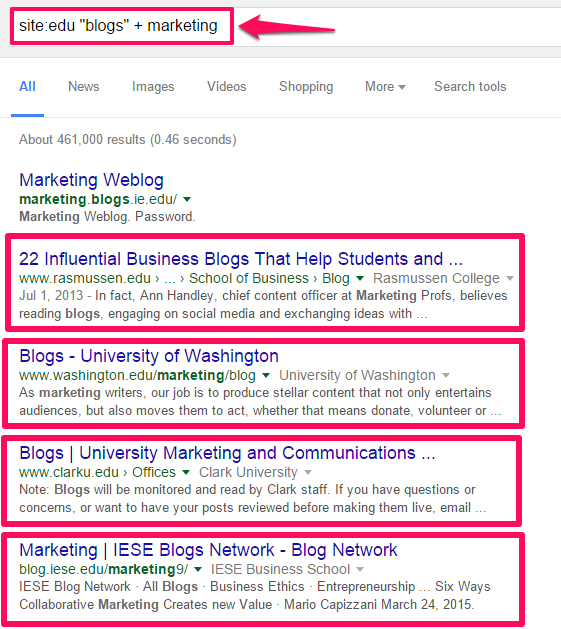
Task: Click the 'IESE Blog Network · All Blogs' snippet
Action: point(255,596)
